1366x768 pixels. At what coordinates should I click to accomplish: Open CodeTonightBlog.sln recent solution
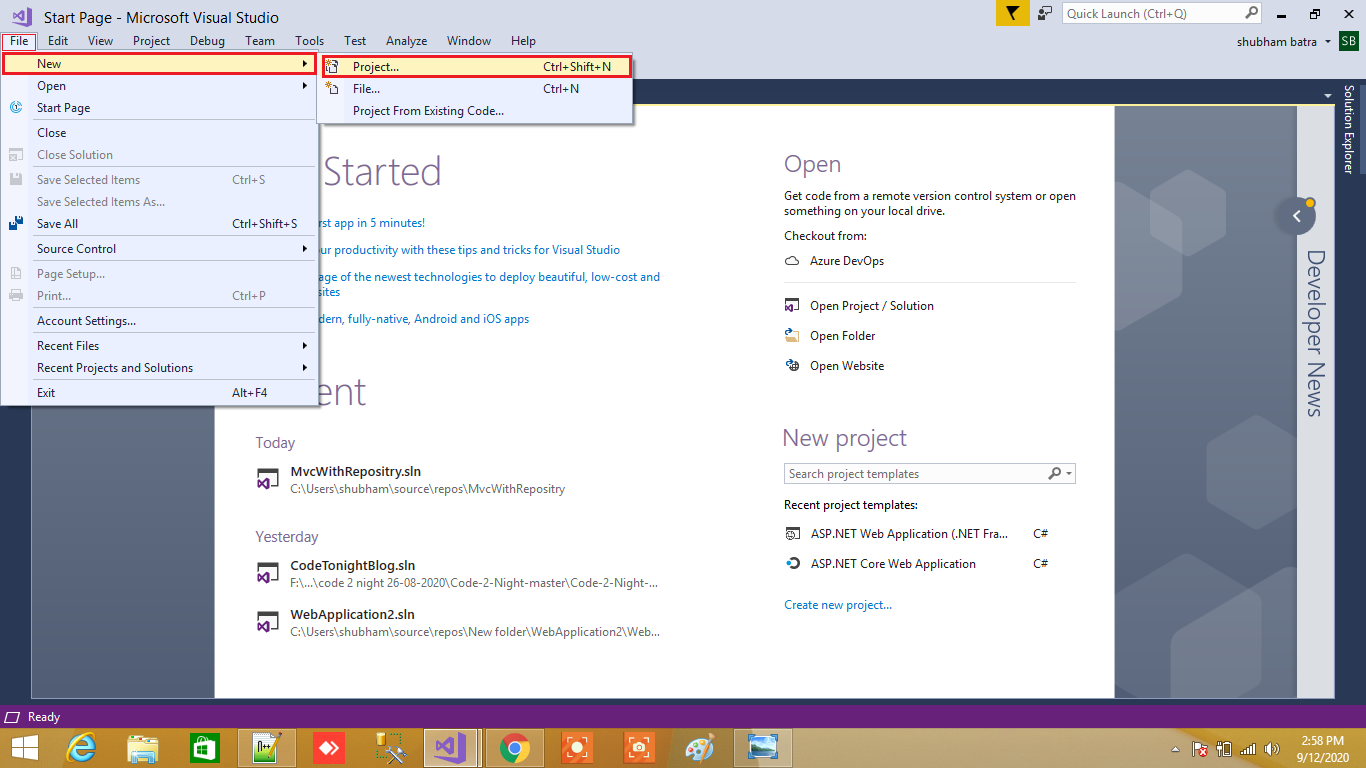(x=353, y=566)
